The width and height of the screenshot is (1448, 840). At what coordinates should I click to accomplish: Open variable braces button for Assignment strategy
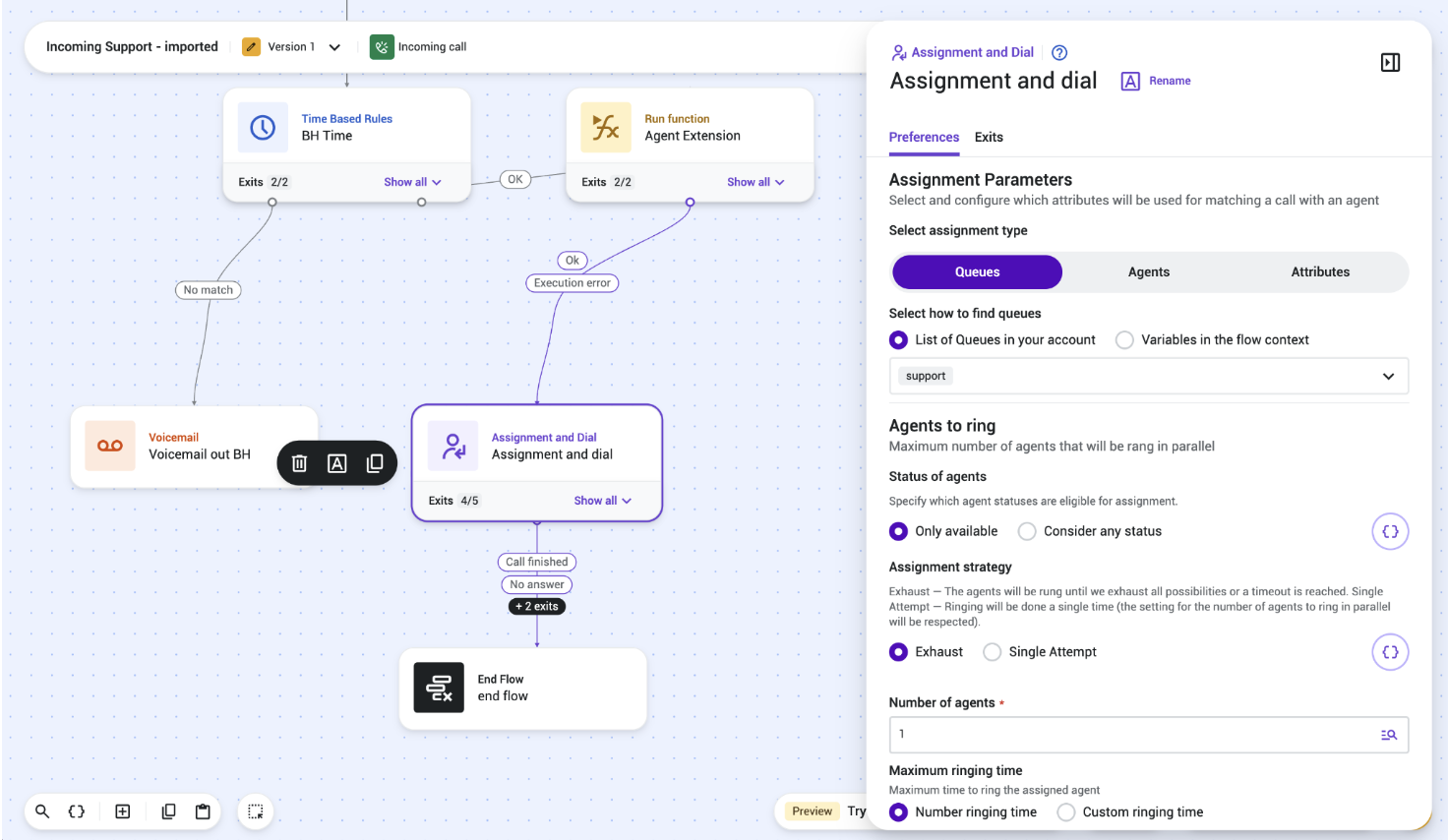(x=1390, y=652)
